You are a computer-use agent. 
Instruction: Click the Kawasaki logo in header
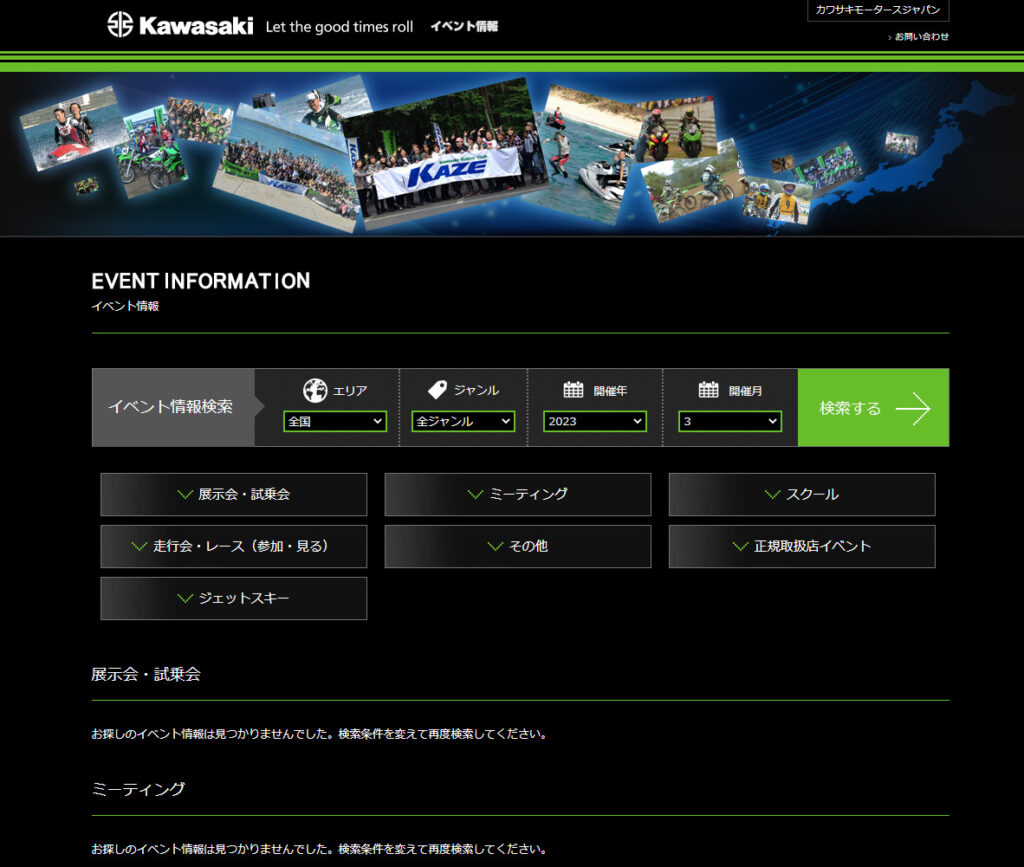pyautogui.click(x=180, y=26)
